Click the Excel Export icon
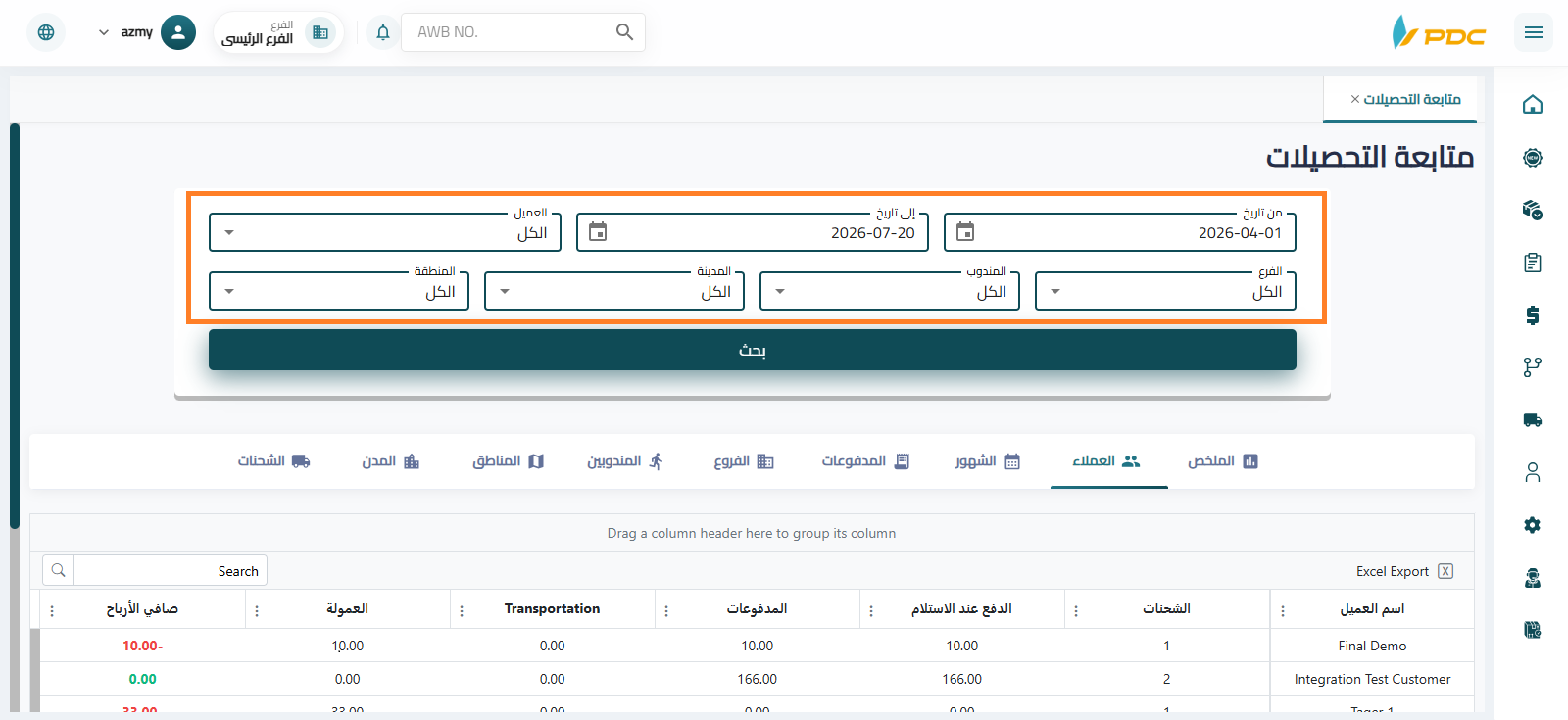This screenshot has height=720, width=1568. (1445, 571)
